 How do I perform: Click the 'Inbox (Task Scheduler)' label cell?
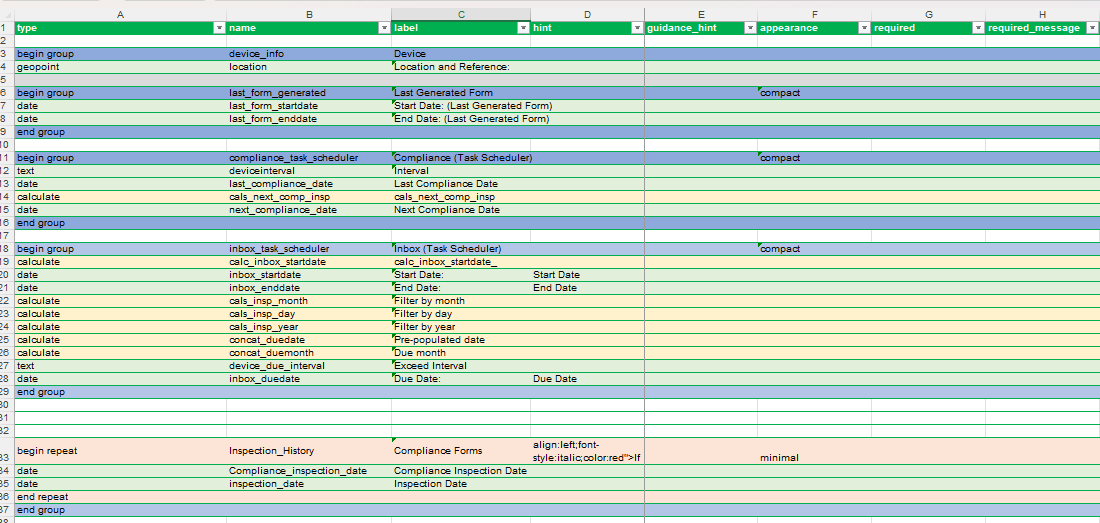click(x=461, y=249)
